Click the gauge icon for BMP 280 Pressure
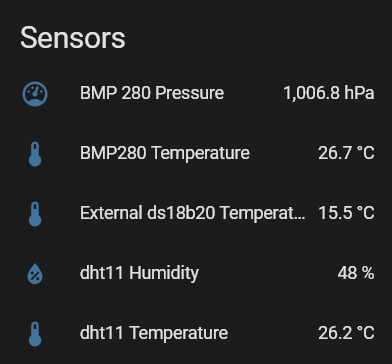Image resolution: width=392 pixels, height=364 pixels. (x=35, y=94)
